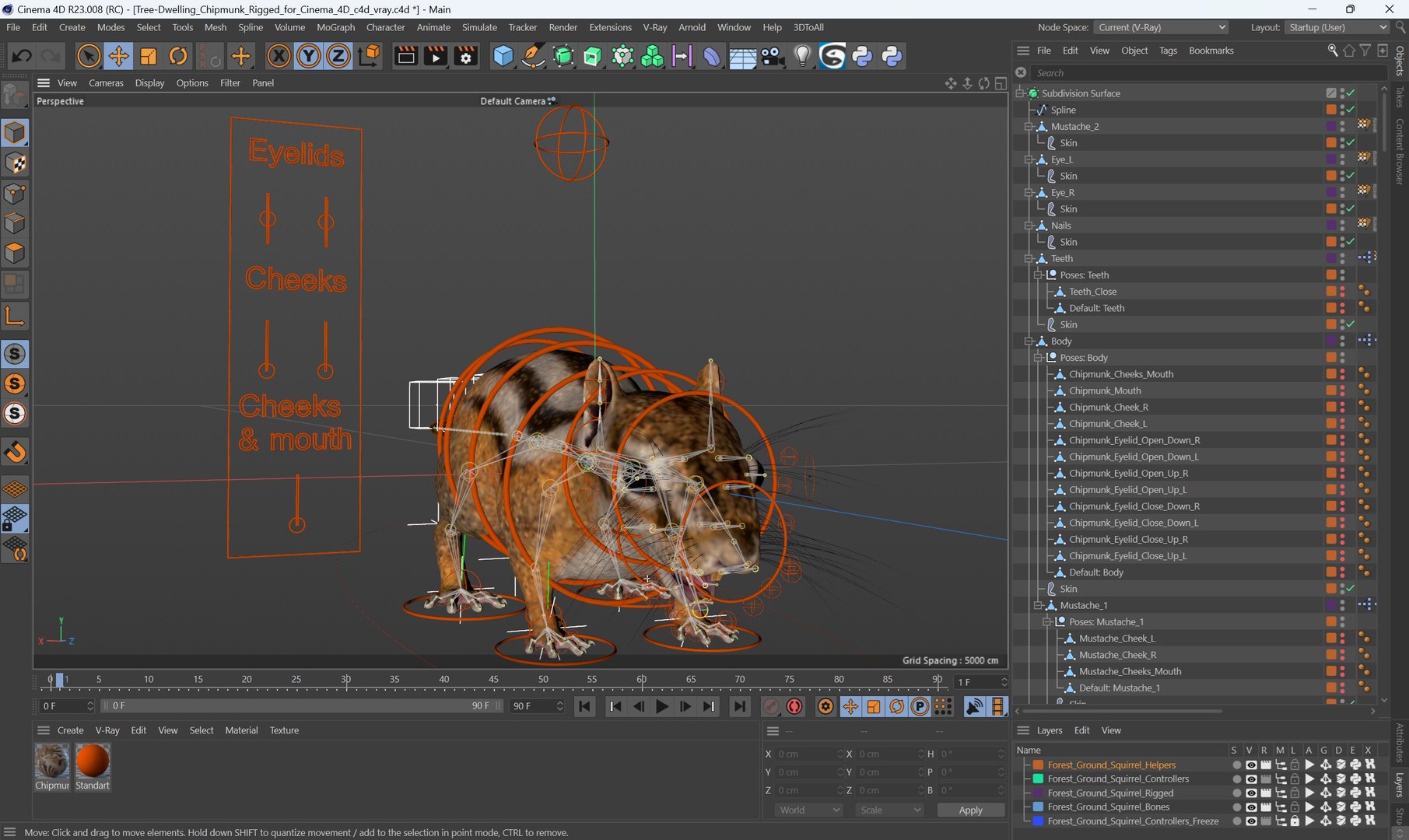Select Chipmunk_Cheeks_Mouth pose in tree
1409x840 pixels.
point(1120,374)
